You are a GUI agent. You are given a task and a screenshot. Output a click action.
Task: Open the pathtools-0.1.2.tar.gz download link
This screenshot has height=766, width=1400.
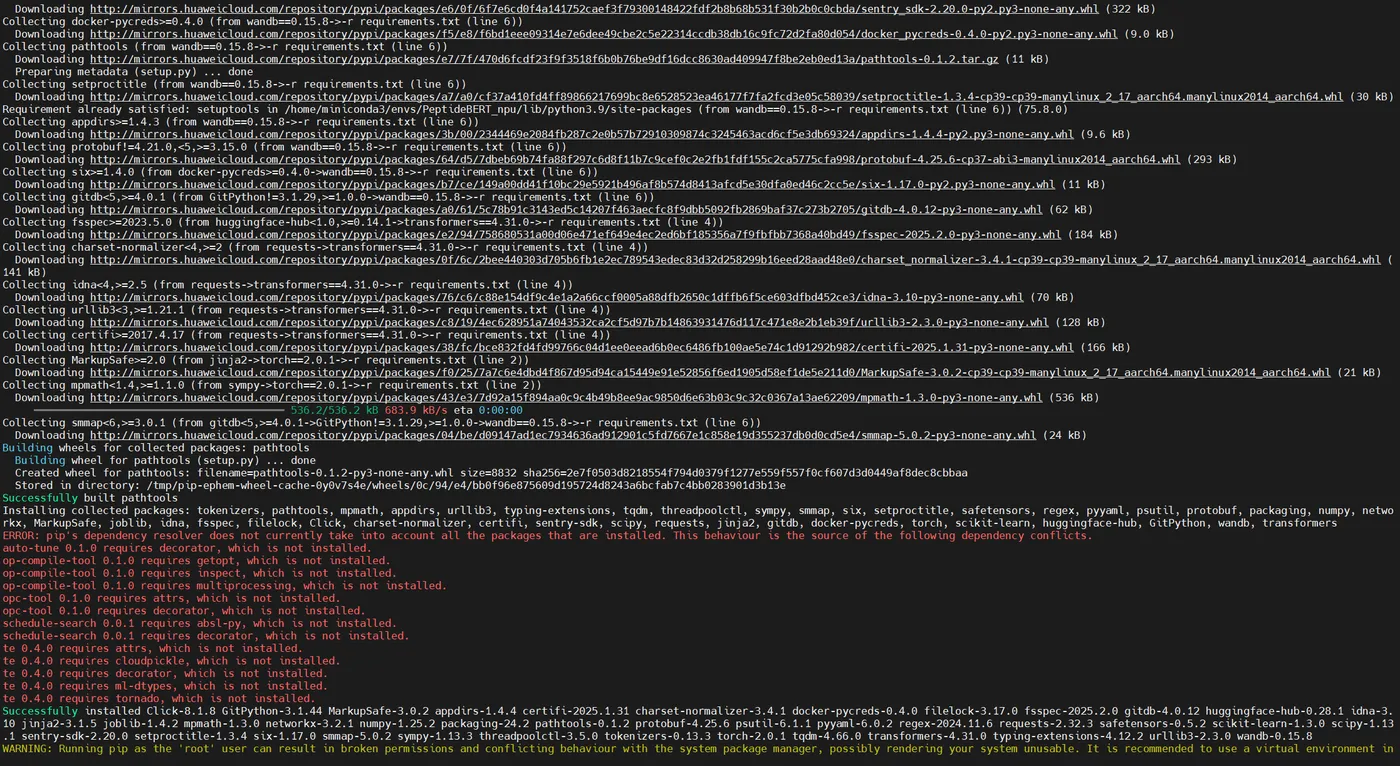544,59
